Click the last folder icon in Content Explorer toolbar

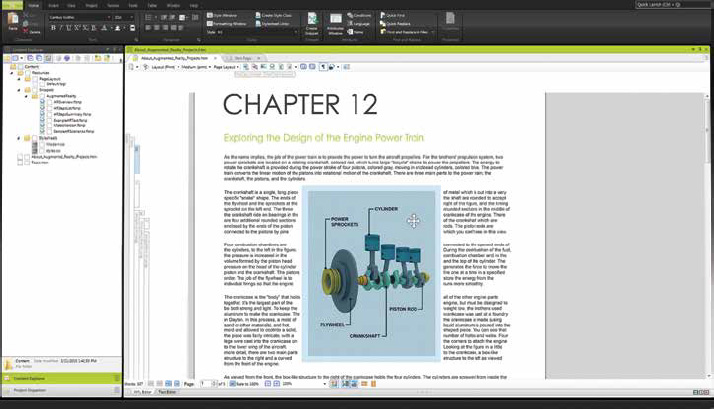tap(107, 58)
